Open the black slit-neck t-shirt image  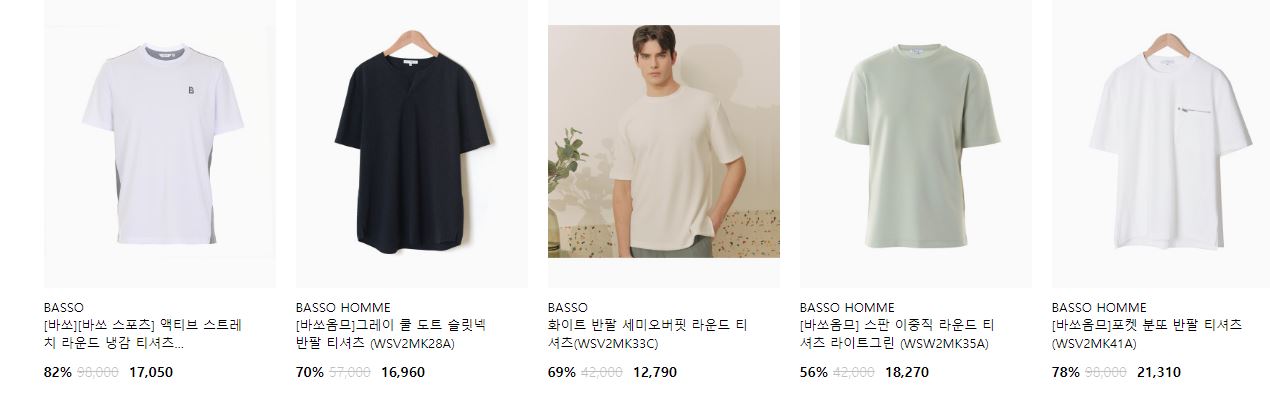(412, 144)
